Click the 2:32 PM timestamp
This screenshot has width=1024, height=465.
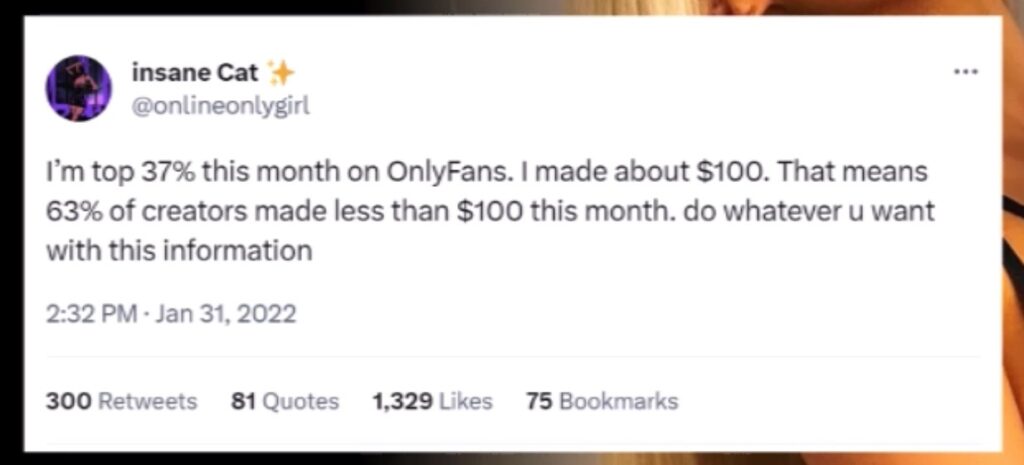[91, 314]
